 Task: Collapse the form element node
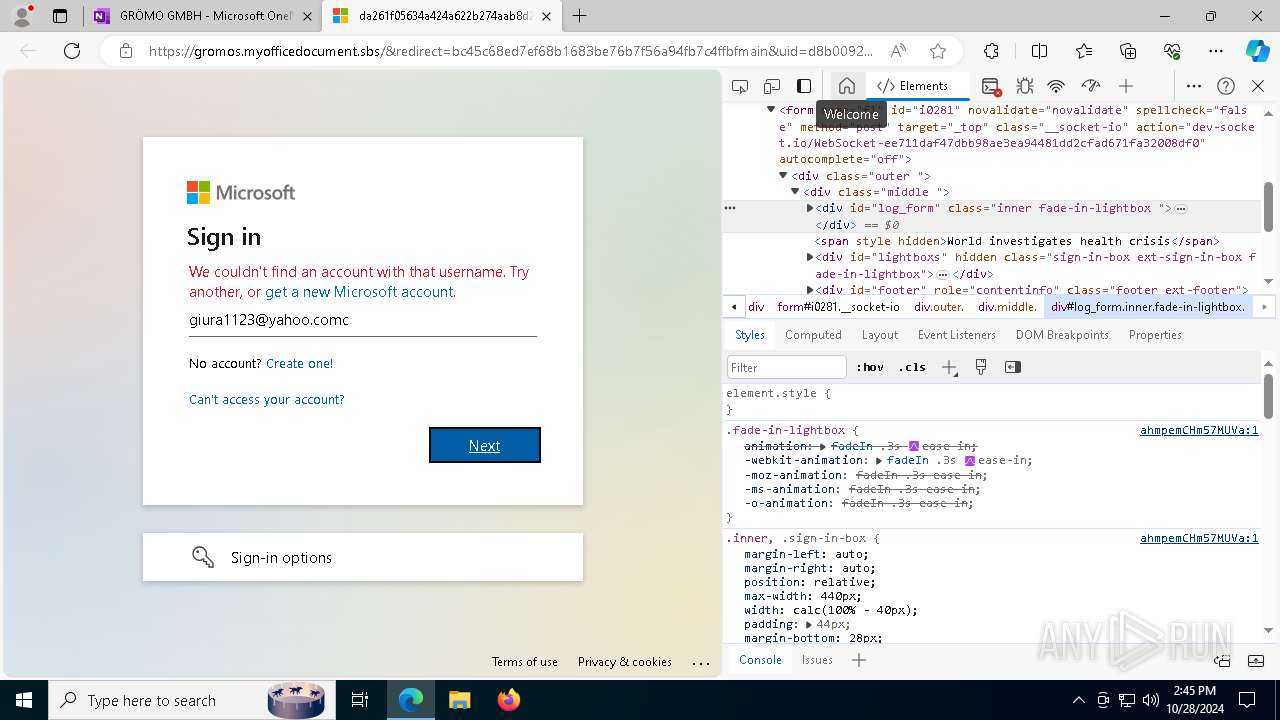tap(771, 110)
